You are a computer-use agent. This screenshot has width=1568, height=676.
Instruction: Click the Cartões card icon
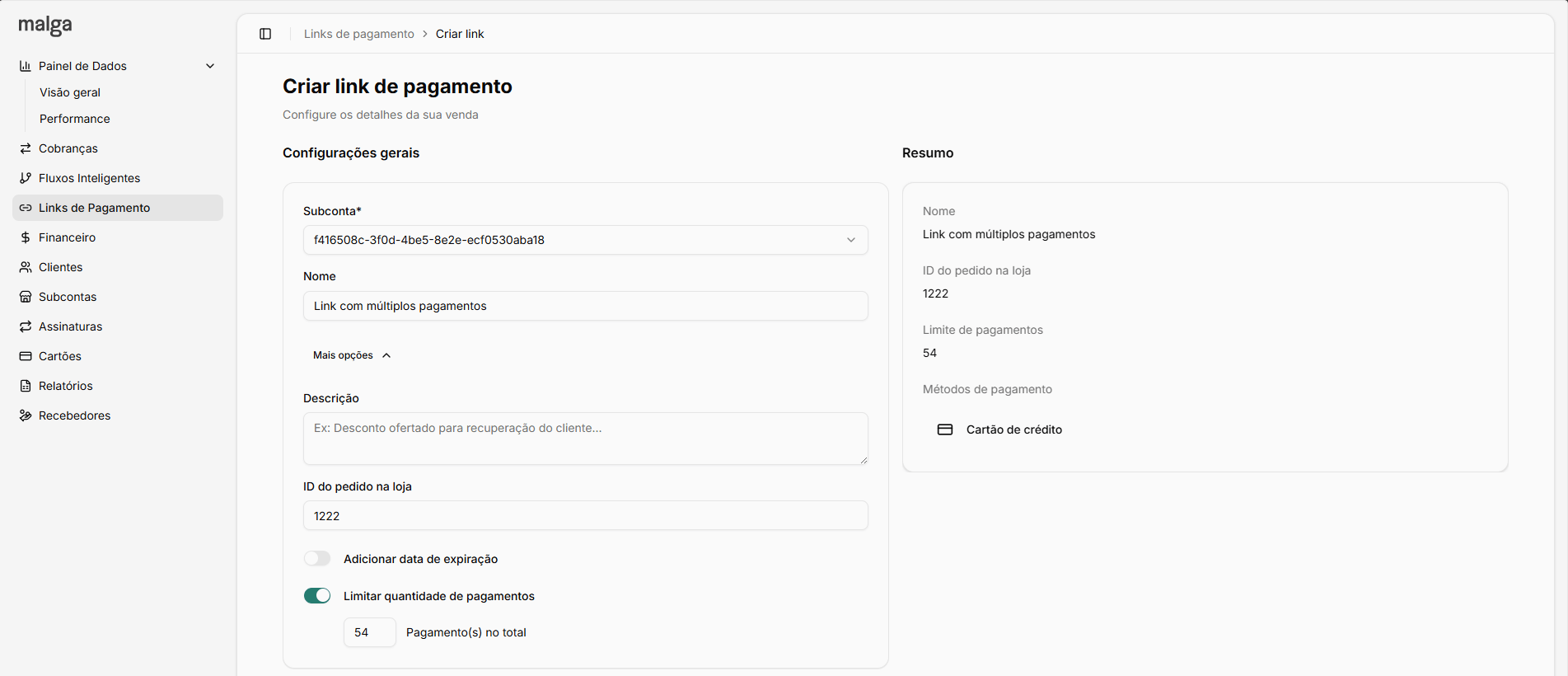[x=26, y=356]
